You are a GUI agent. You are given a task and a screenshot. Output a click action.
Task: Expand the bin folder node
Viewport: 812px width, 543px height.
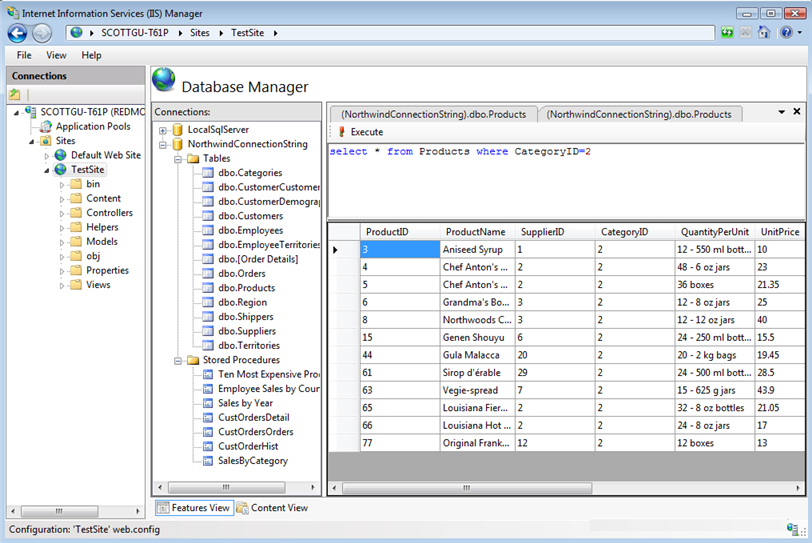(62, 184)
